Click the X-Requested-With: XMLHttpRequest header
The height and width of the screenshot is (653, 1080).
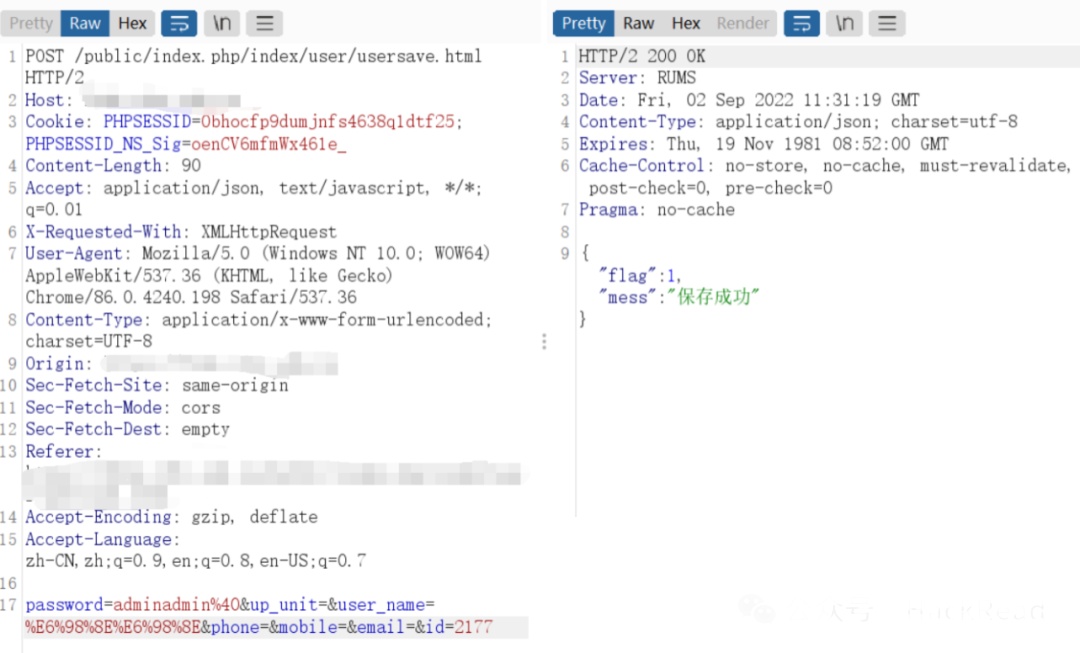click(x=181, y=232)
